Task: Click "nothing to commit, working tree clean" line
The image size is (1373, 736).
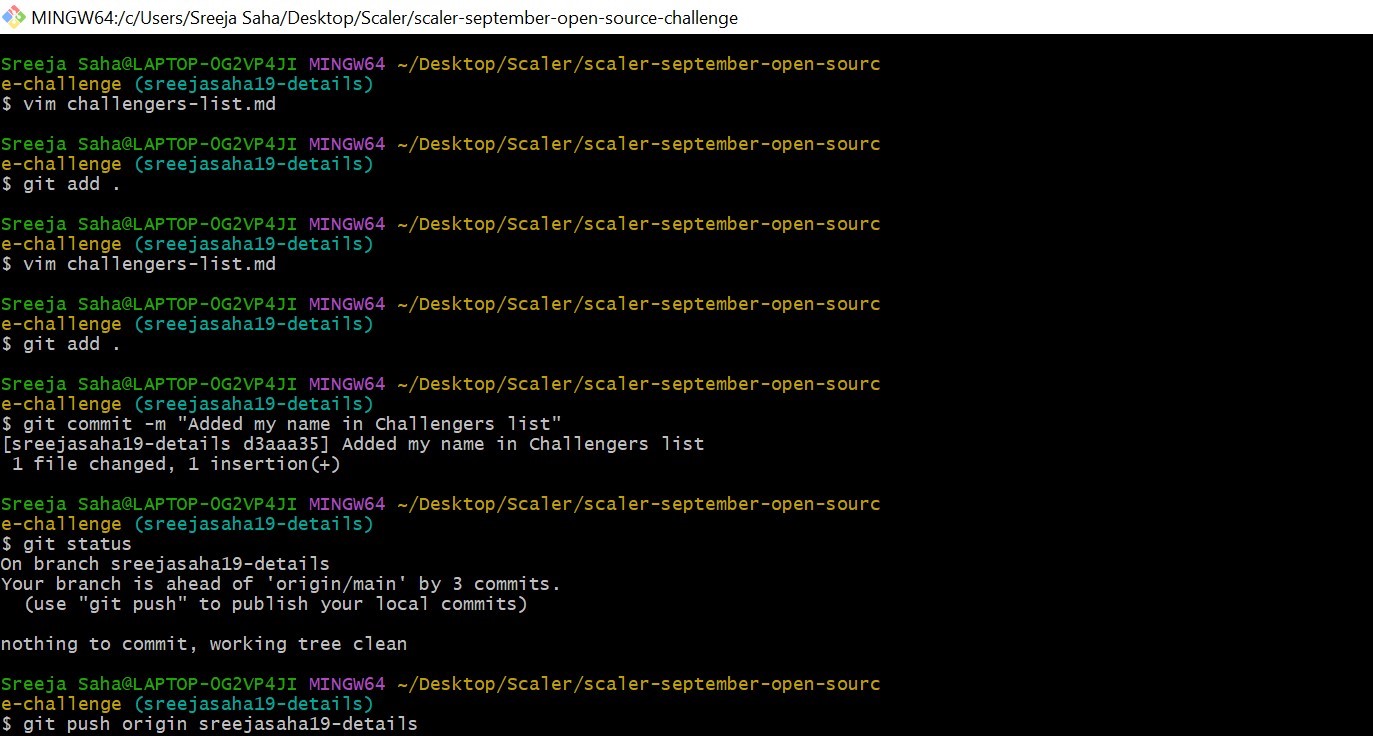Action: 204,644
